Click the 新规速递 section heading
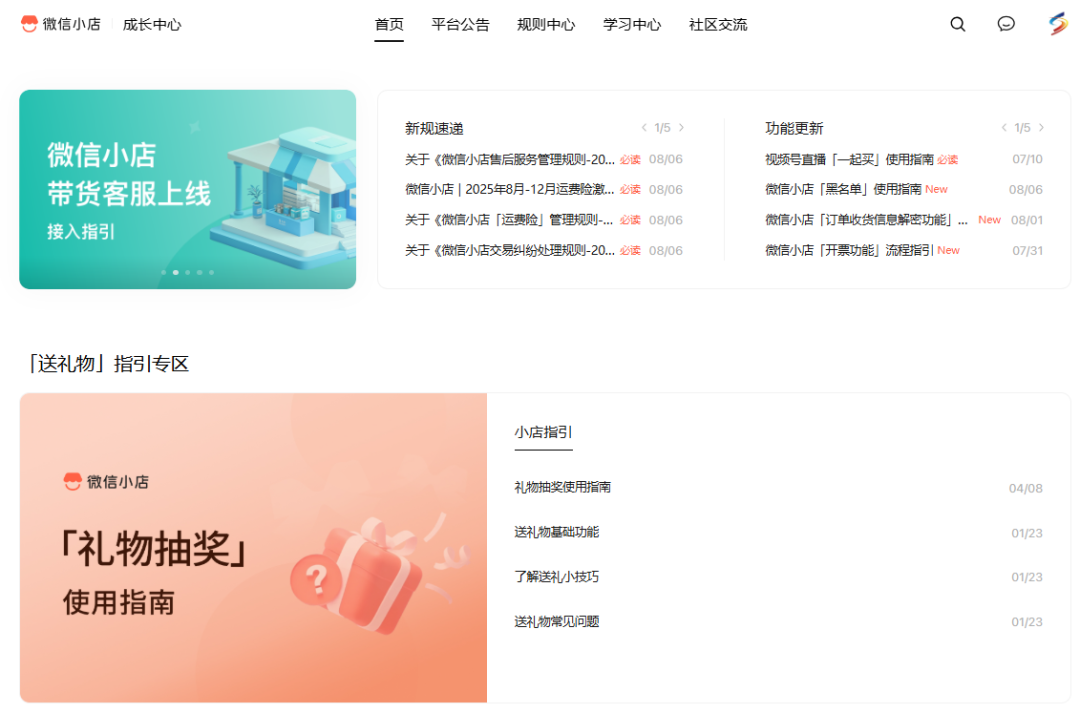Image resolution: width=1080 pixels, height=713 pixels. (434, 128)
